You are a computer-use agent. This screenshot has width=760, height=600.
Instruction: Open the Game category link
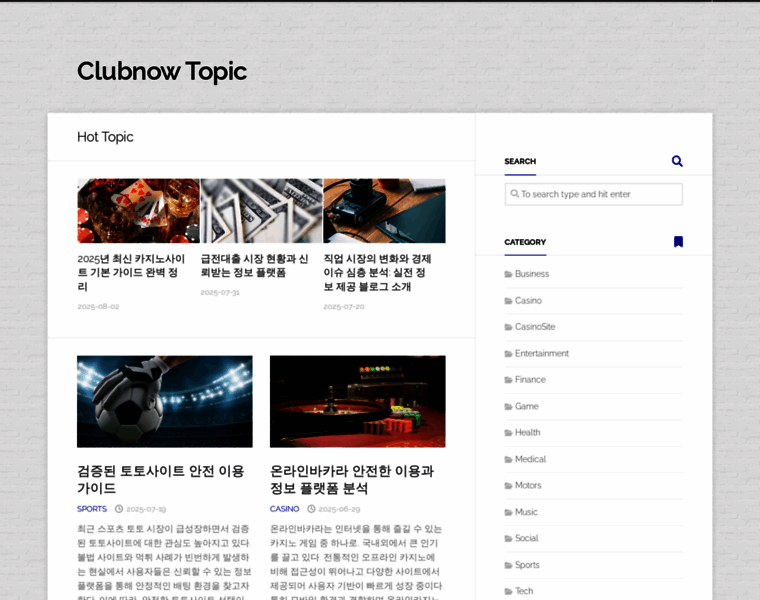[527, 406]
